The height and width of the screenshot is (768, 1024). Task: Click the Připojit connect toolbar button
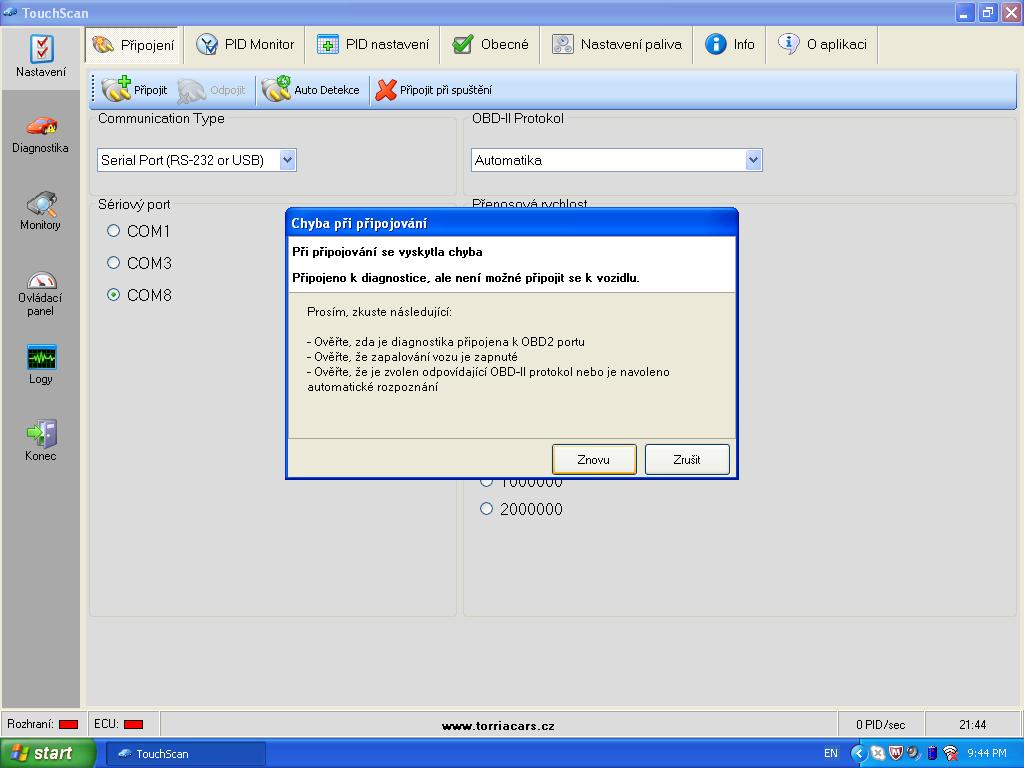(x=135, y=90)
